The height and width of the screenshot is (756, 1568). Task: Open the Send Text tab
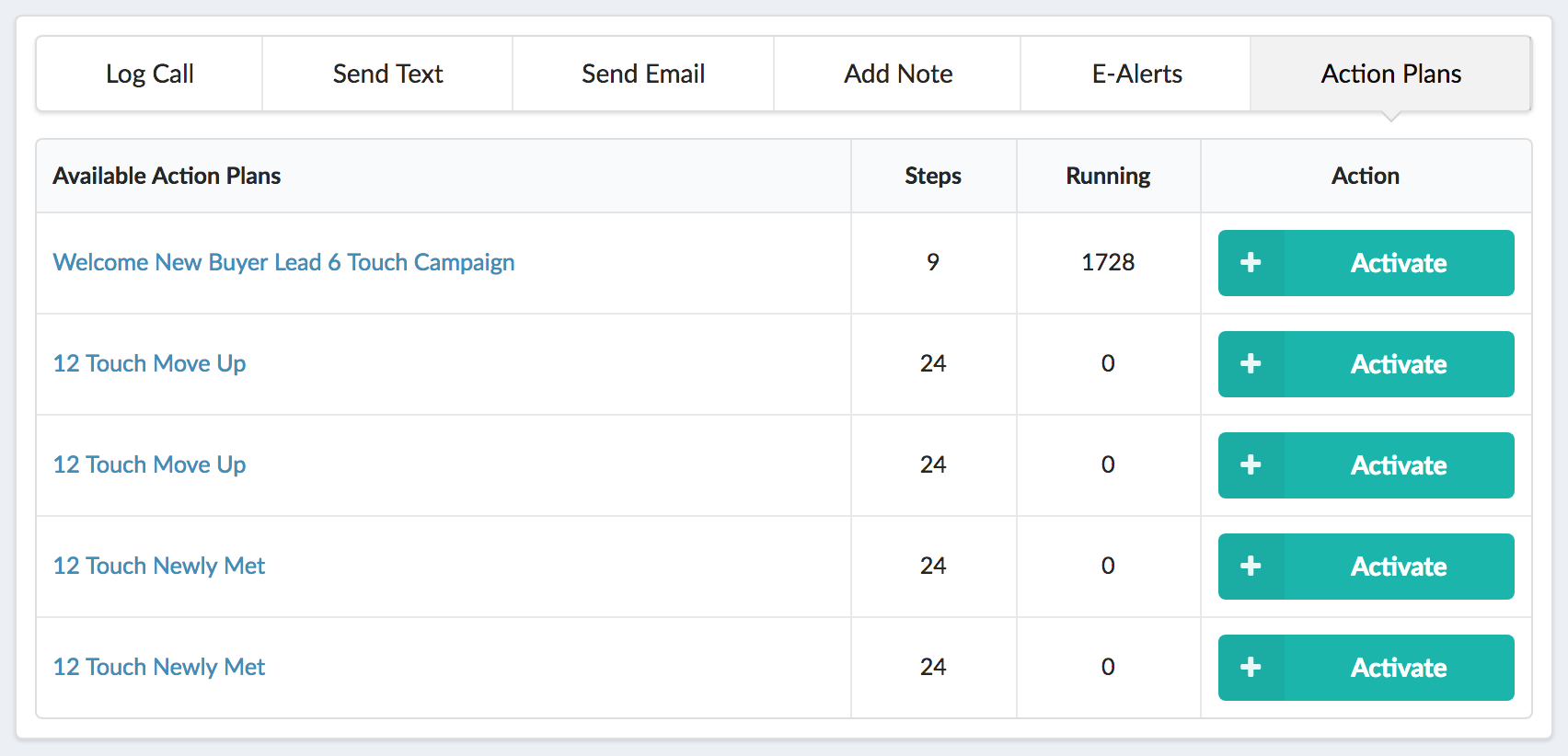(x=387, y=74)
